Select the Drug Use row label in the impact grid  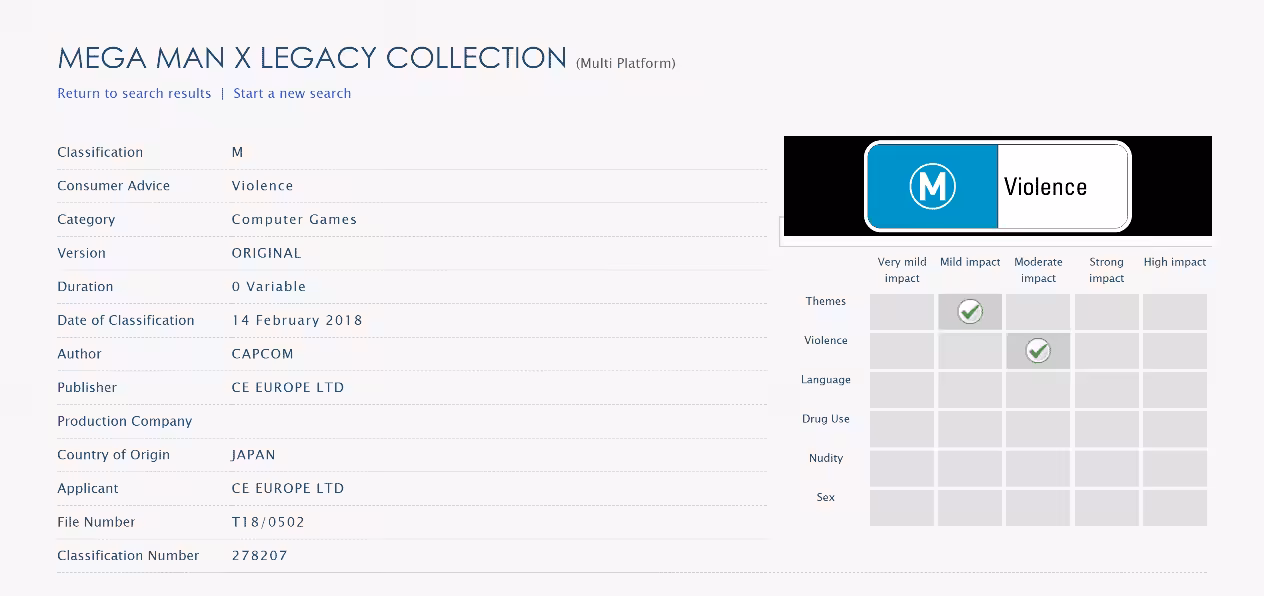(826, 419)
